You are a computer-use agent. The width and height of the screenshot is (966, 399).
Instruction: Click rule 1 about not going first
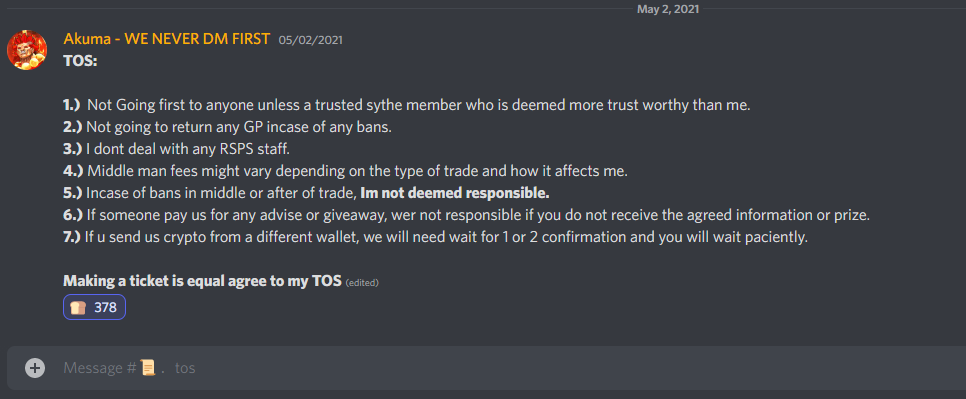click(x=407, y=105)
